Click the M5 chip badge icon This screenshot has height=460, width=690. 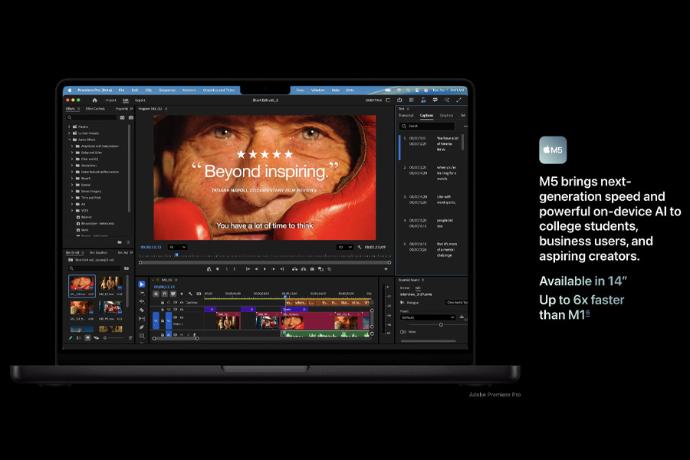pyautogui.click(x=553, y=150)
